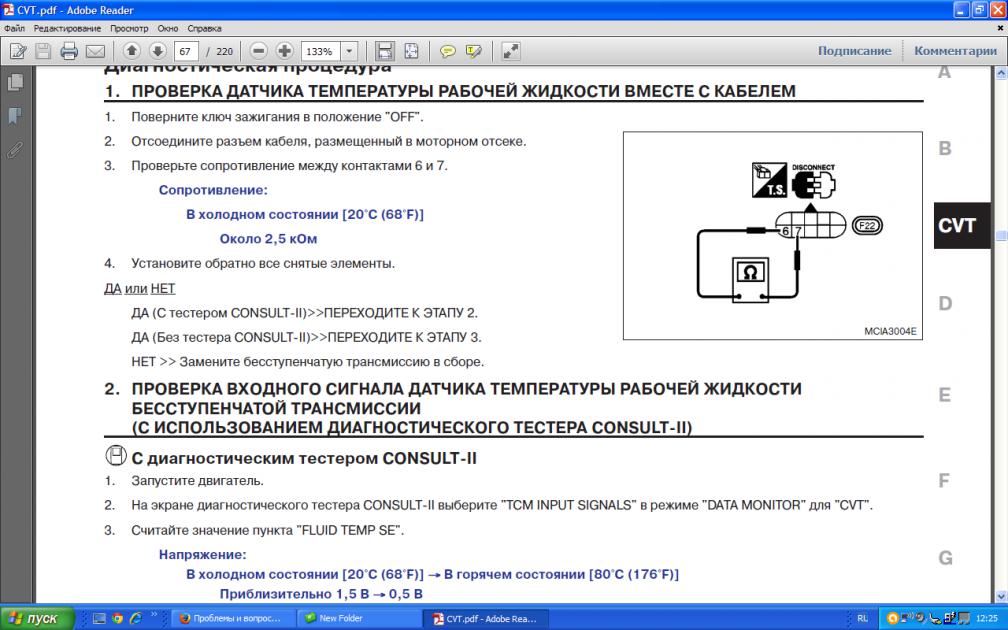Click 'Установите обратно все снятые элементы.'

(263, 264)
